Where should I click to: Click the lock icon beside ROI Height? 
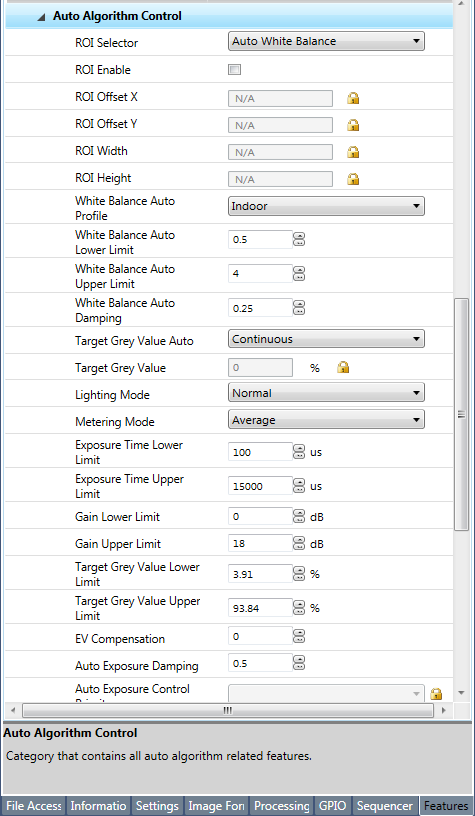(353, 179)
